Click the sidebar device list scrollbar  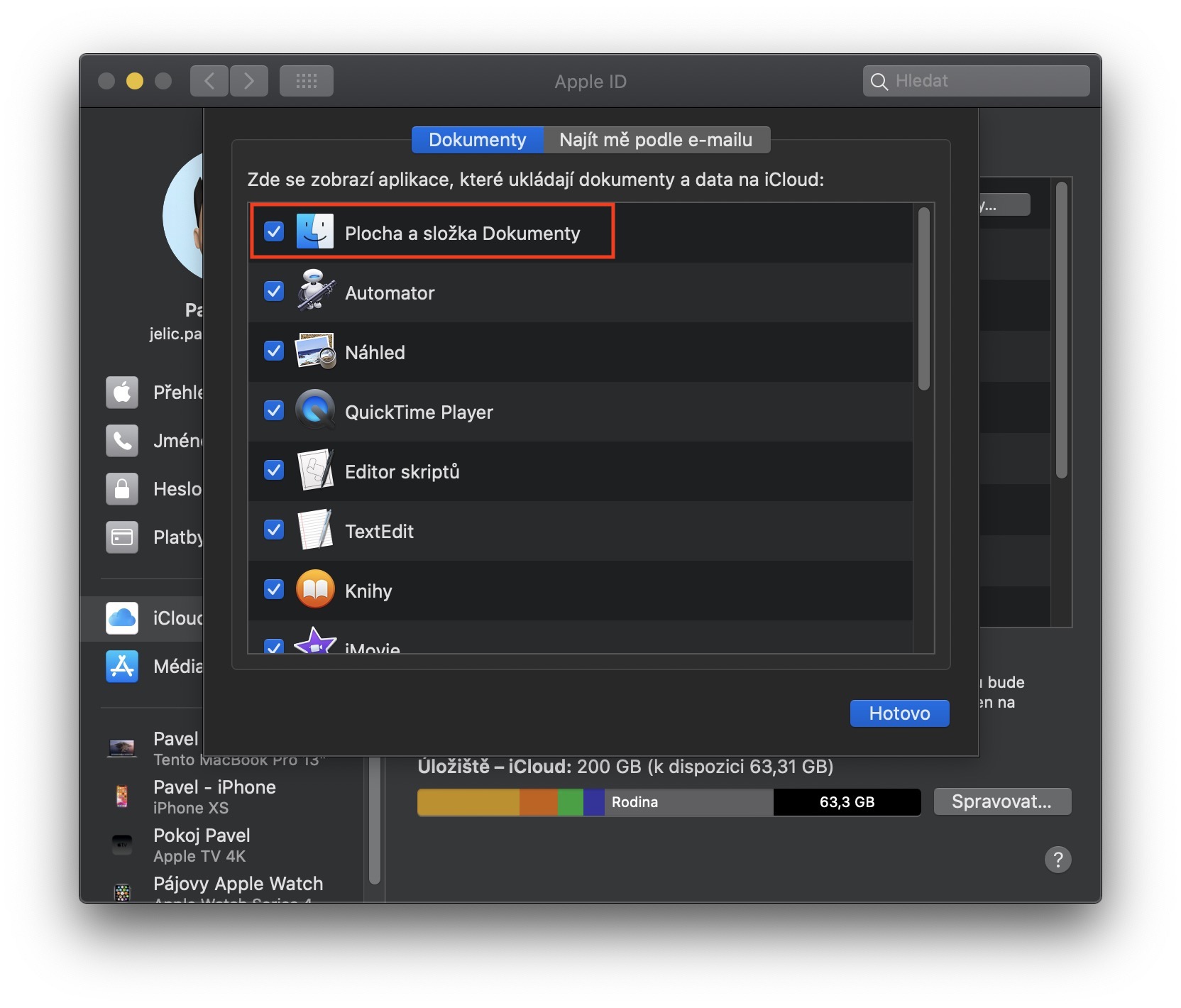pyautogui.click(x=375, y=821)
